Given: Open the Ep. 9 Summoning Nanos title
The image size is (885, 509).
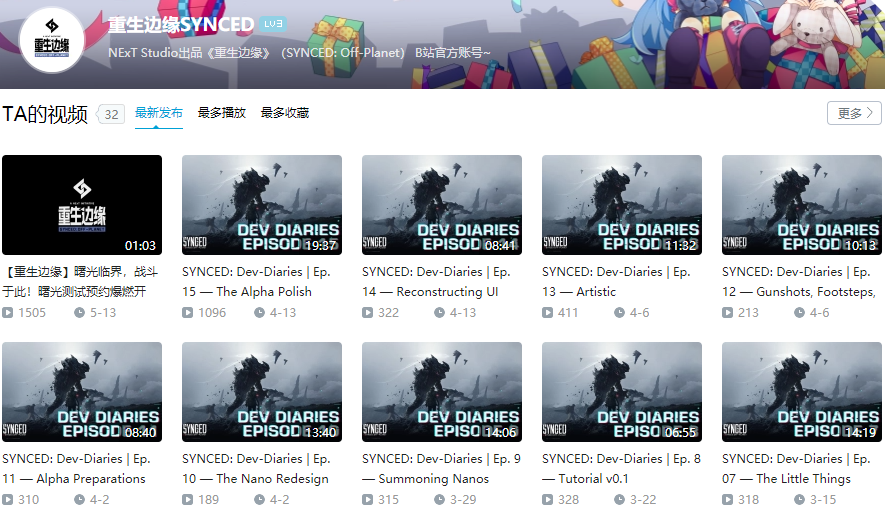Looking at the screenshot, I should [x=441, y=468].
